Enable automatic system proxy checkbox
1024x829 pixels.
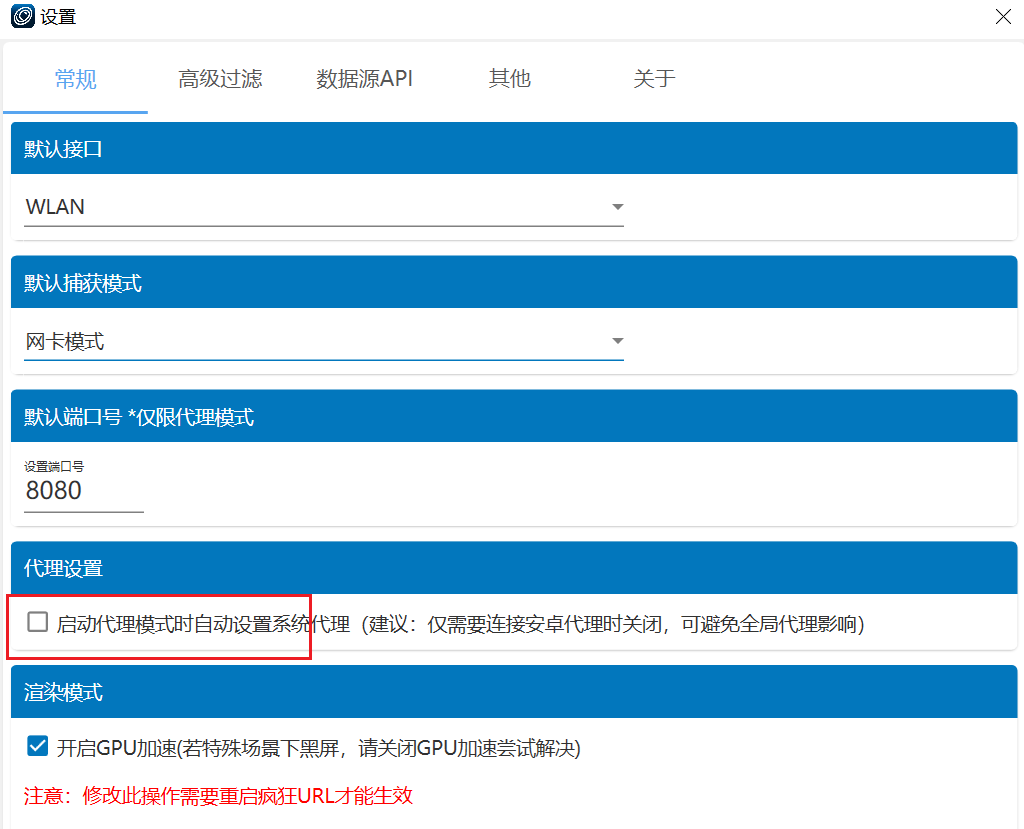click(37, 623)
